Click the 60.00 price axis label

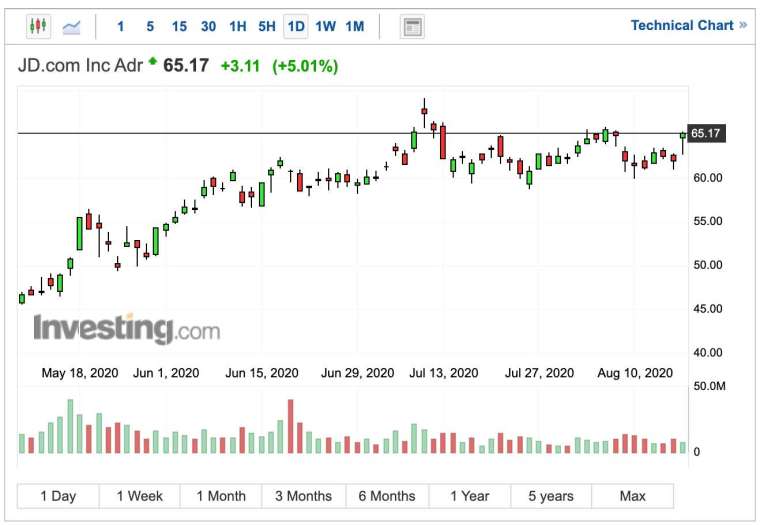point(708,178)
